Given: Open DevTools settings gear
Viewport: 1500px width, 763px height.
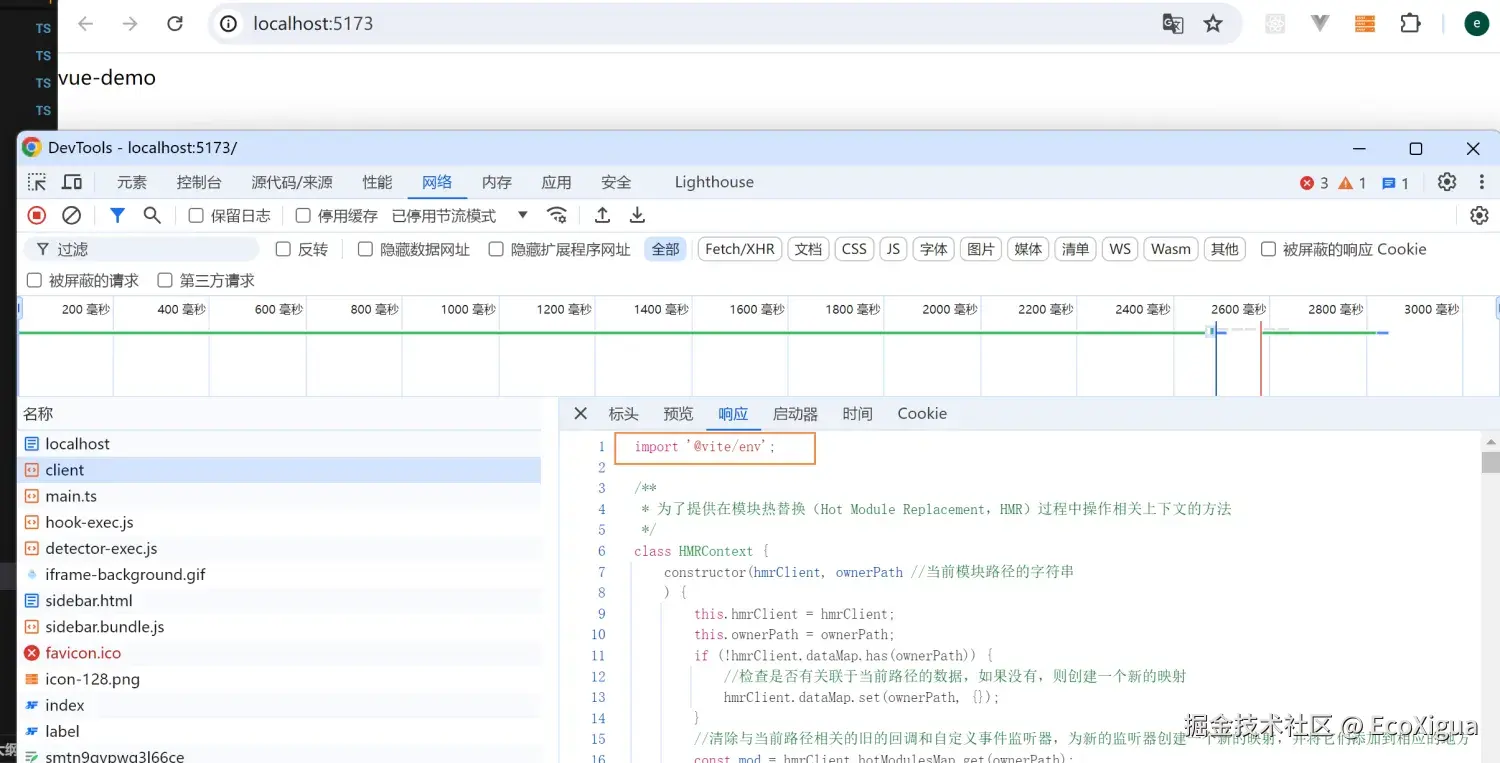Looking at the screenshot, I should pyautogui.click(x=1447, y=182).
